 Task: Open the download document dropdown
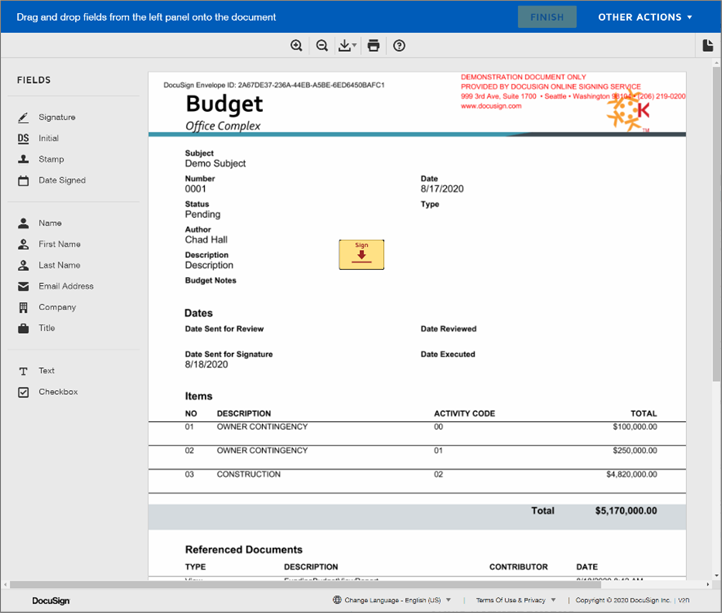[x=347, y=46]
